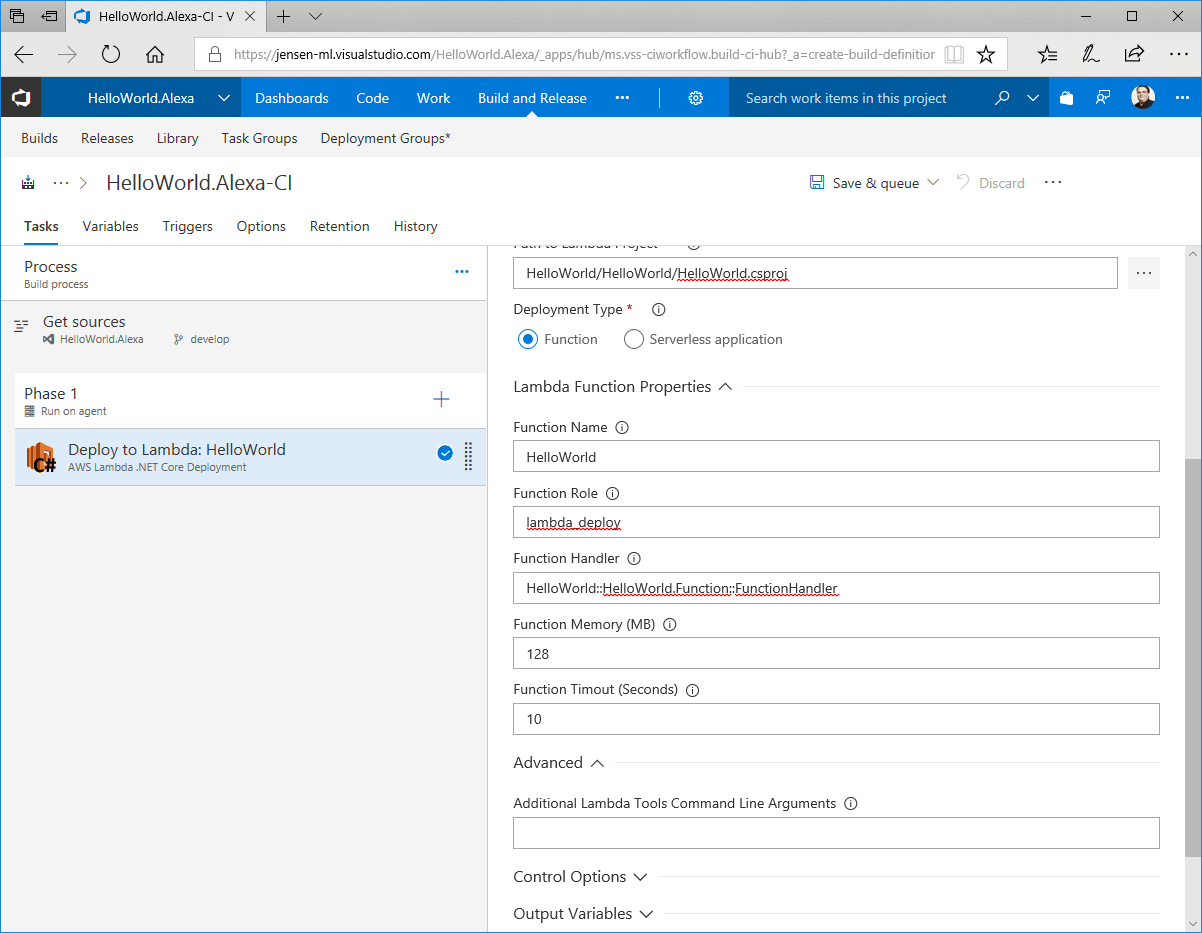Expand the Control Options section
Viewport: 1202px width, 933px height.
(640, 877)
